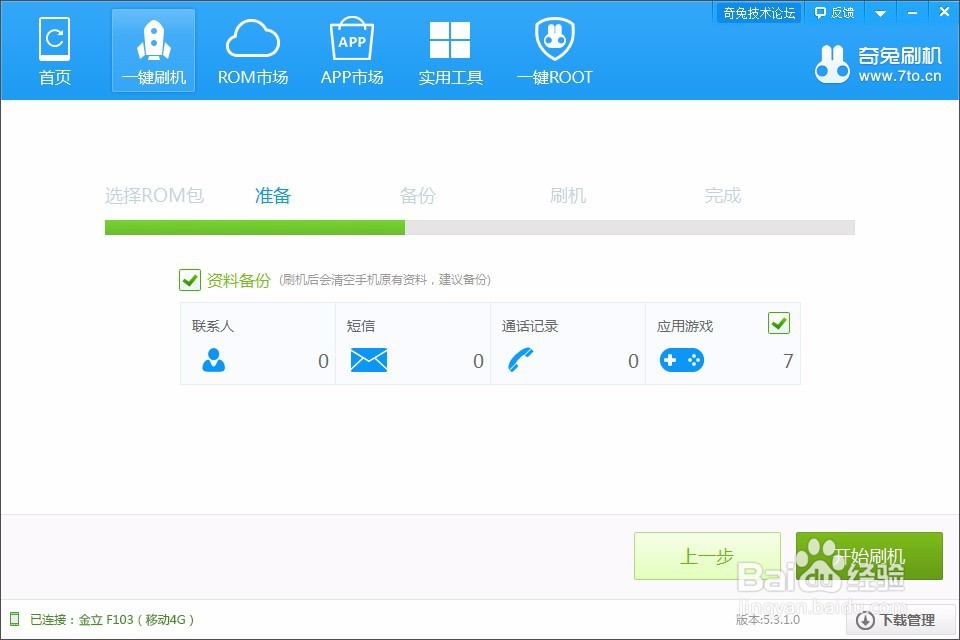Image resolution: width=960 pixels, height=640 pixels.
Task: Click the green progress bar
Action: 254,228
